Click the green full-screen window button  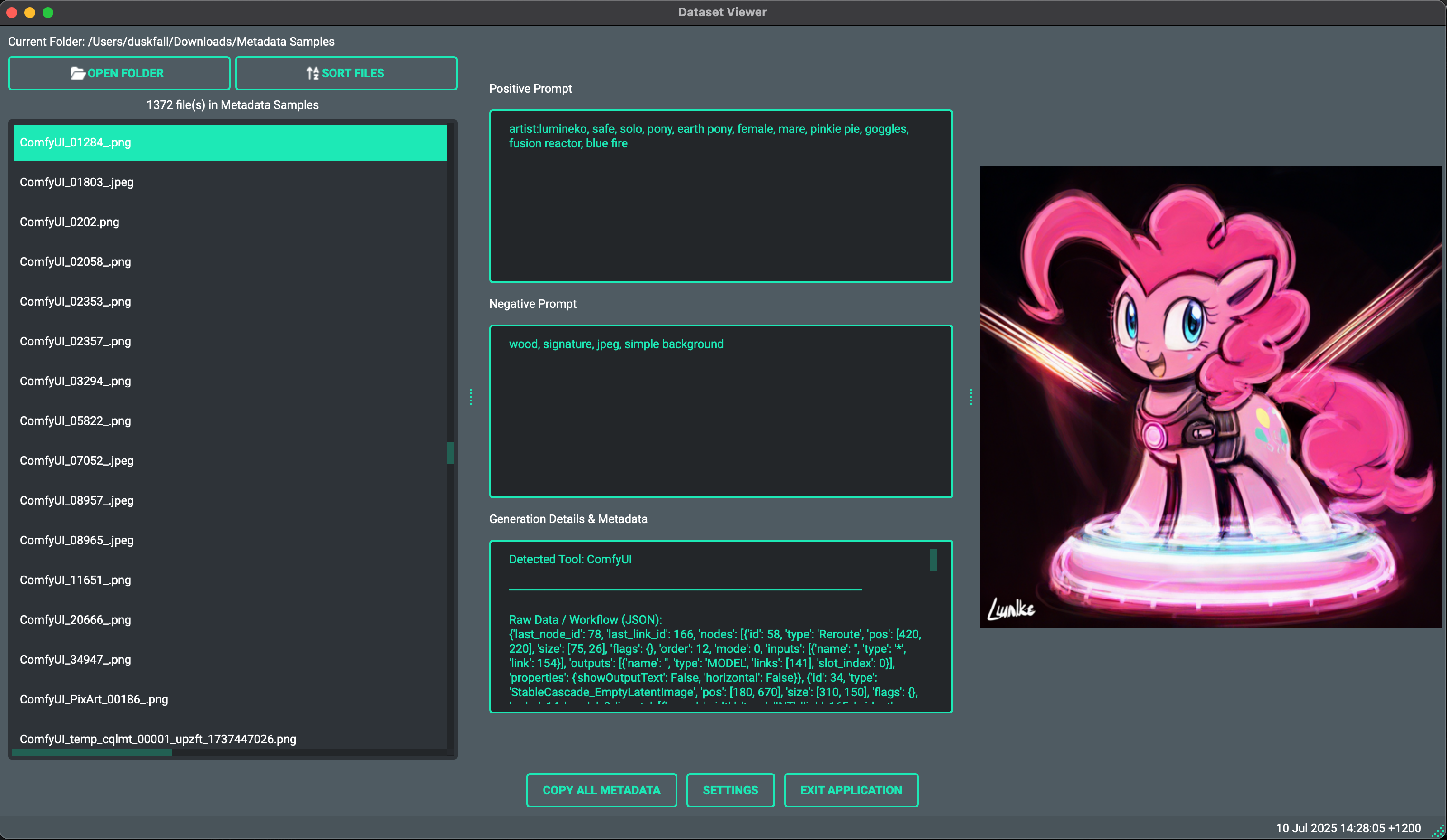(48, 12)
